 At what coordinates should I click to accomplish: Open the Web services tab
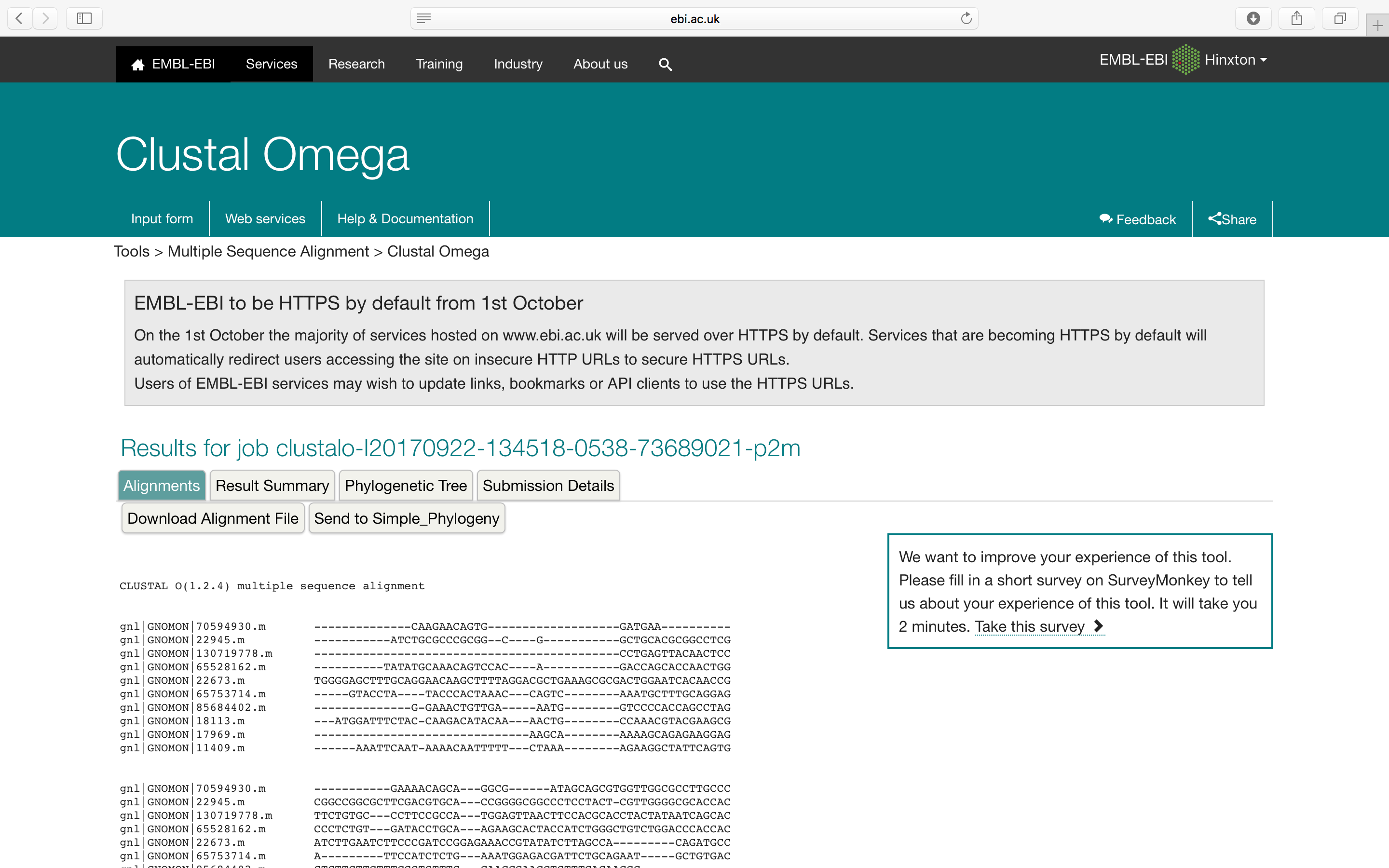265,219
